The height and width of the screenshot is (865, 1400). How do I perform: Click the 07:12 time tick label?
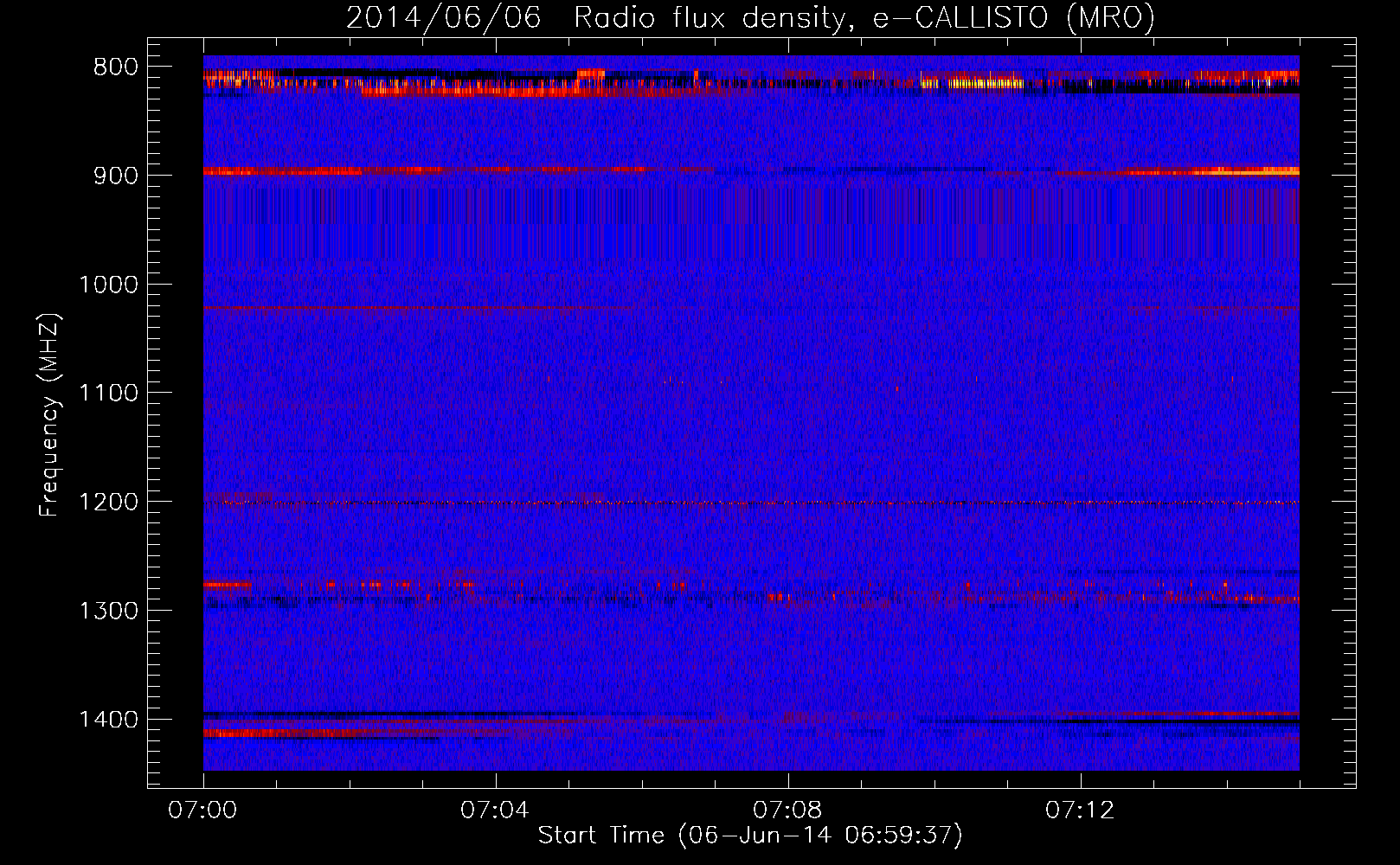point(1080,811)
